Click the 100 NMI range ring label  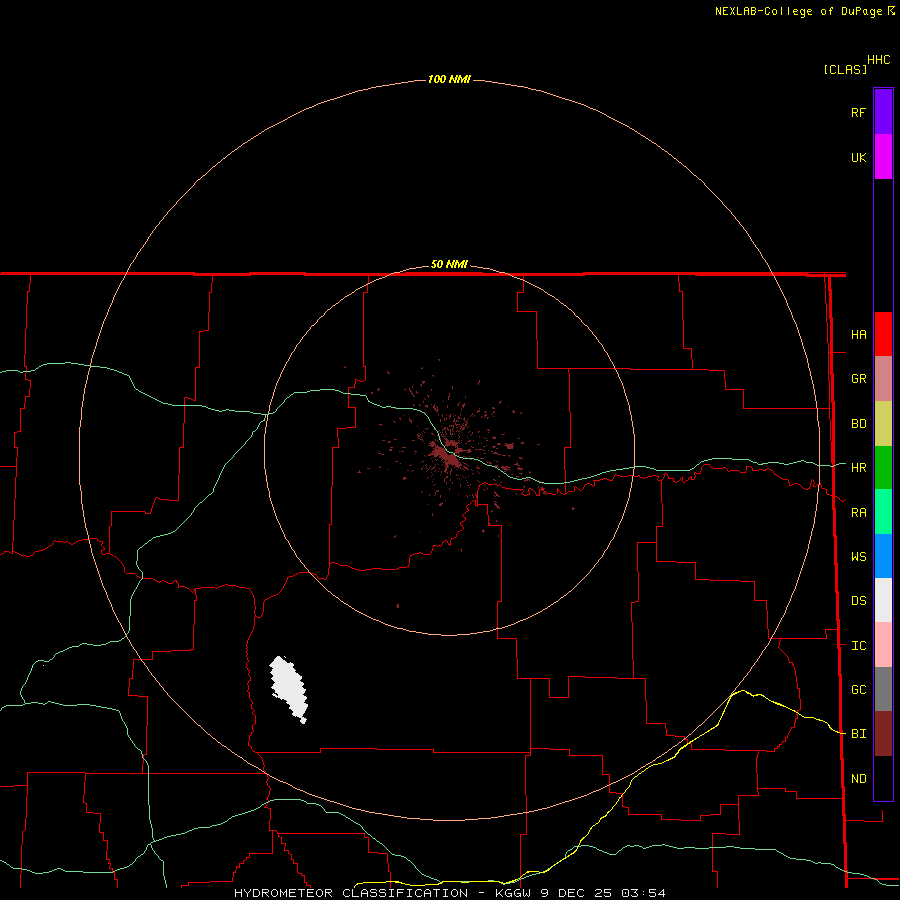pos(449,79)
